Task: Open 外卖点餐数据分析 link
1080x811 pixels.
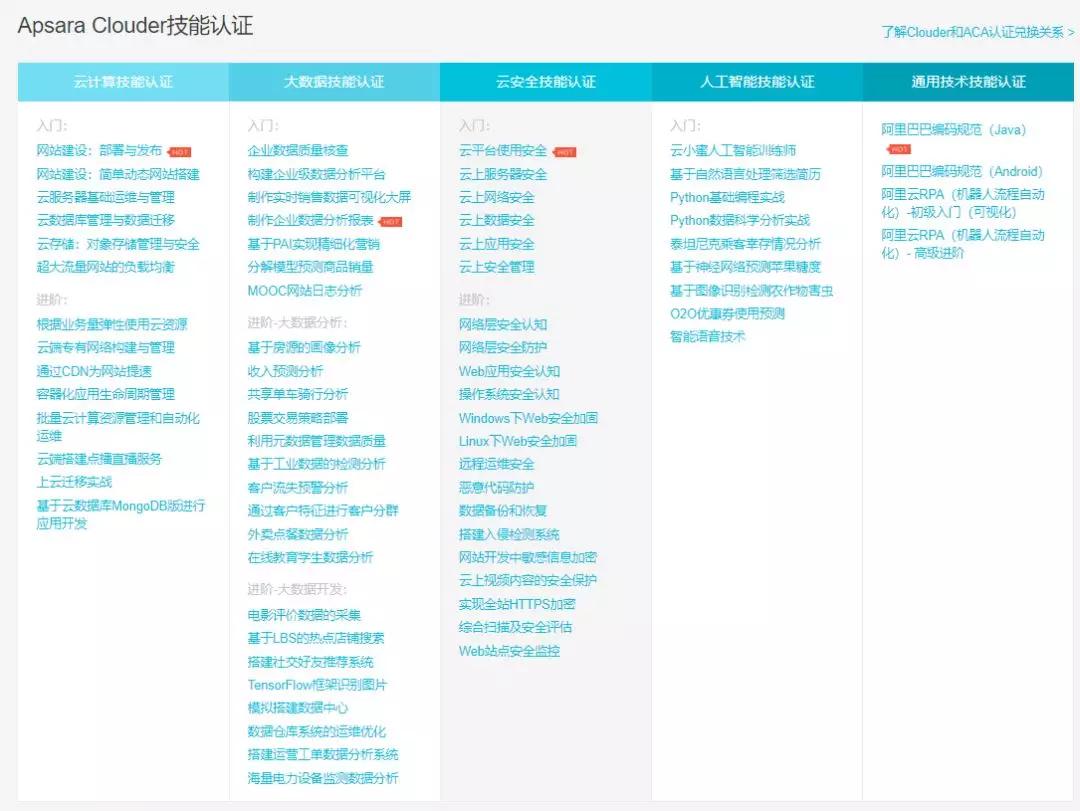Action: 298,534
